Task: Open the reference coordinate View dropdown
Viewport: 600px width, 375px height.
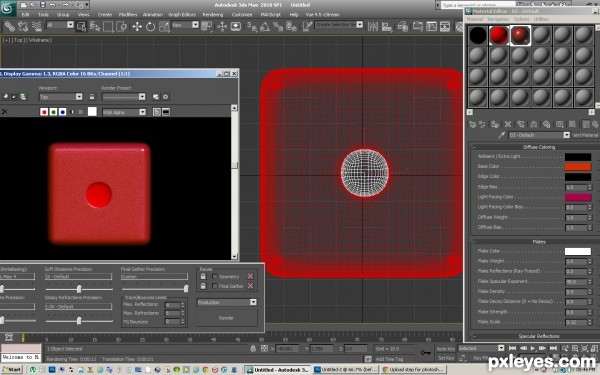Action: pos(185,25)
